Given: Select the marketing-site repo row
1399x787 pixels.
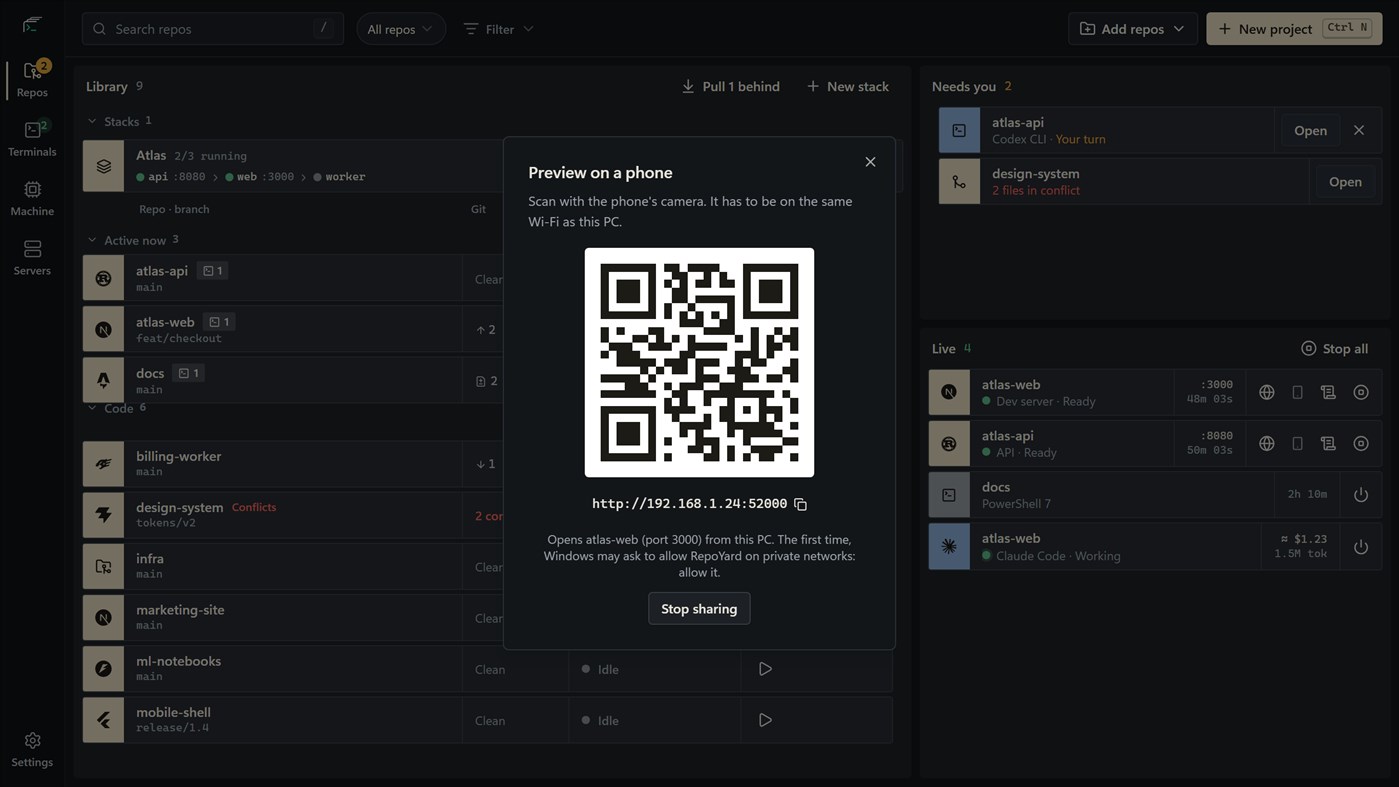Looking at the screenshot, I should (487, 617).
